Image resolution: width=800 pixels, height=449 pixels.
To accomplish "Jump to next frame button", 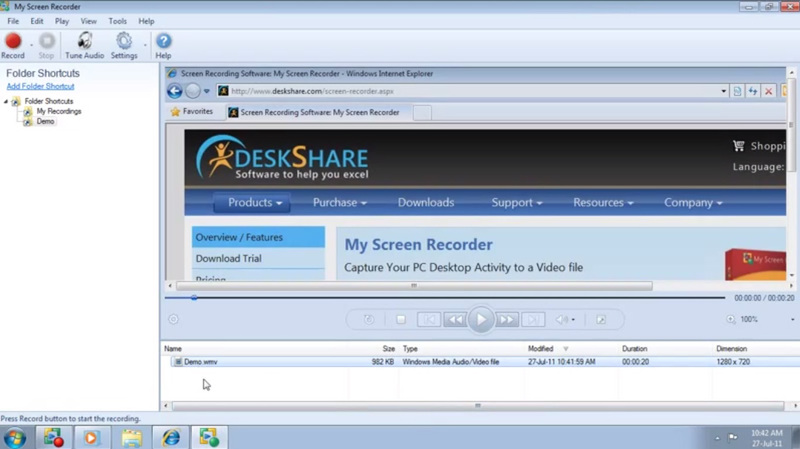I will (x=533, y=319).
